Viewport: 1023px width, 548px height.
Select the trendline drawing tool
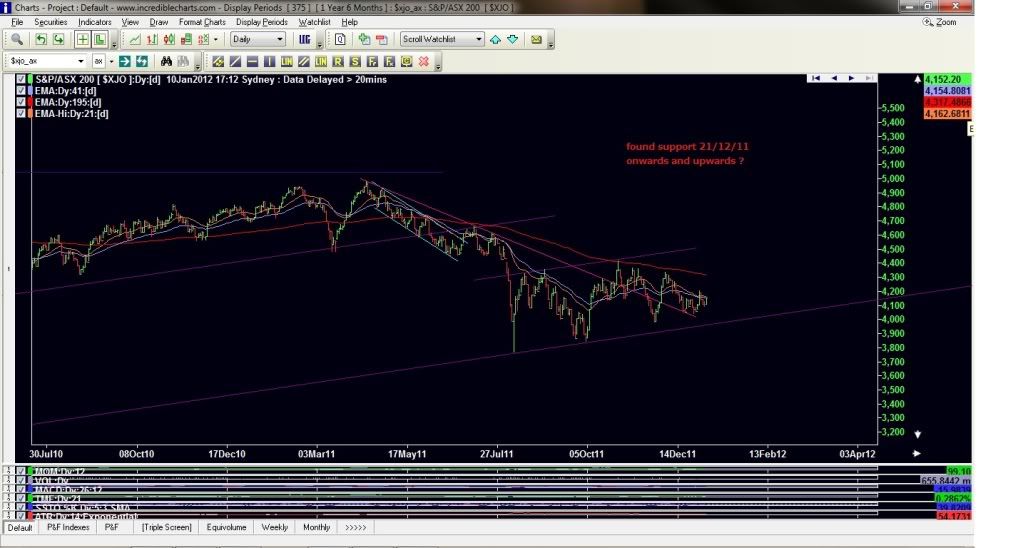tap(235, 61)
